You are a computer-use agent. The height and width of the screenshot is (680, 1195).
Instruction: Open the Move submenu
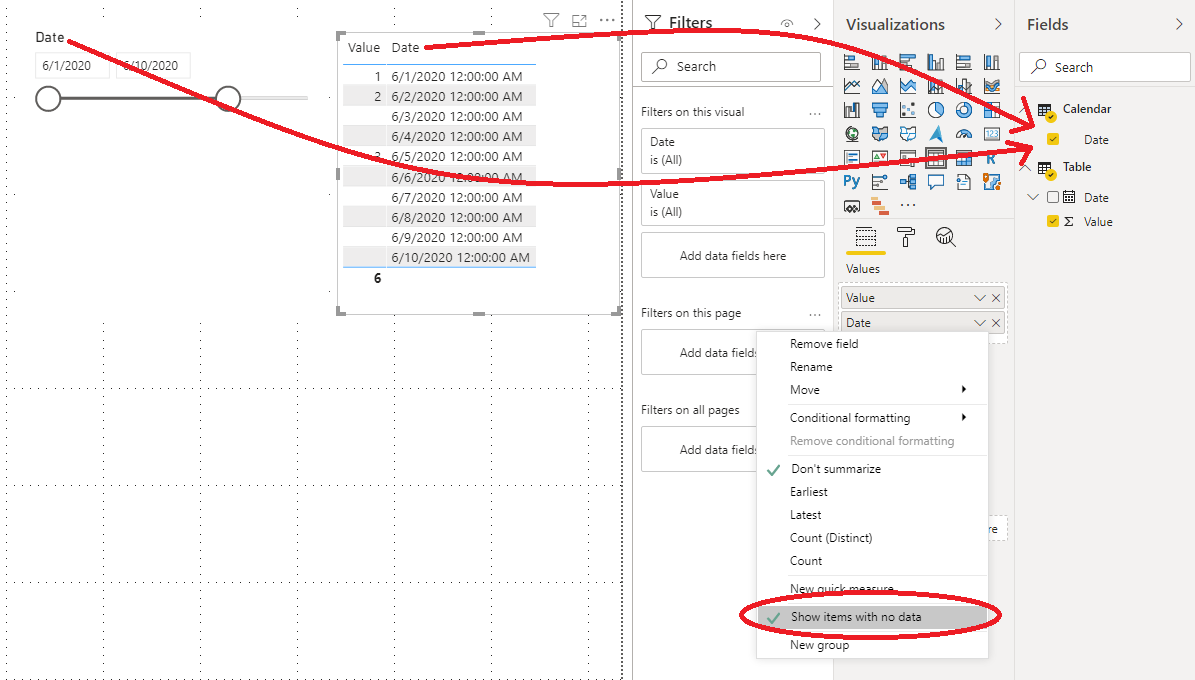[x=872, y=390]
